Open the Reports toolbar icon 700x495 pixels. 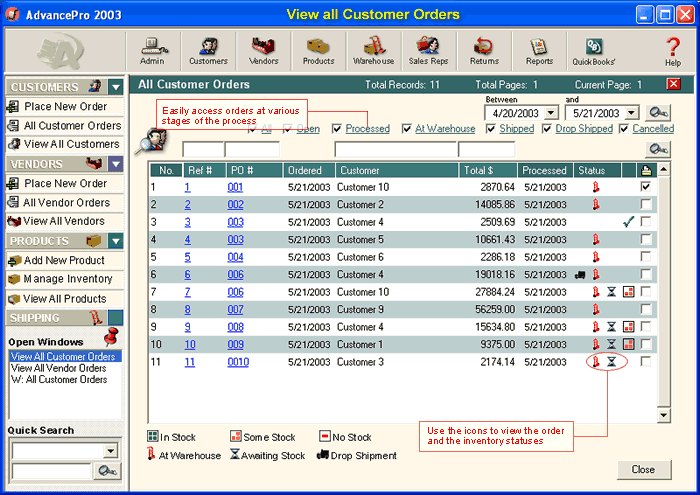click(x=539, y=51)
